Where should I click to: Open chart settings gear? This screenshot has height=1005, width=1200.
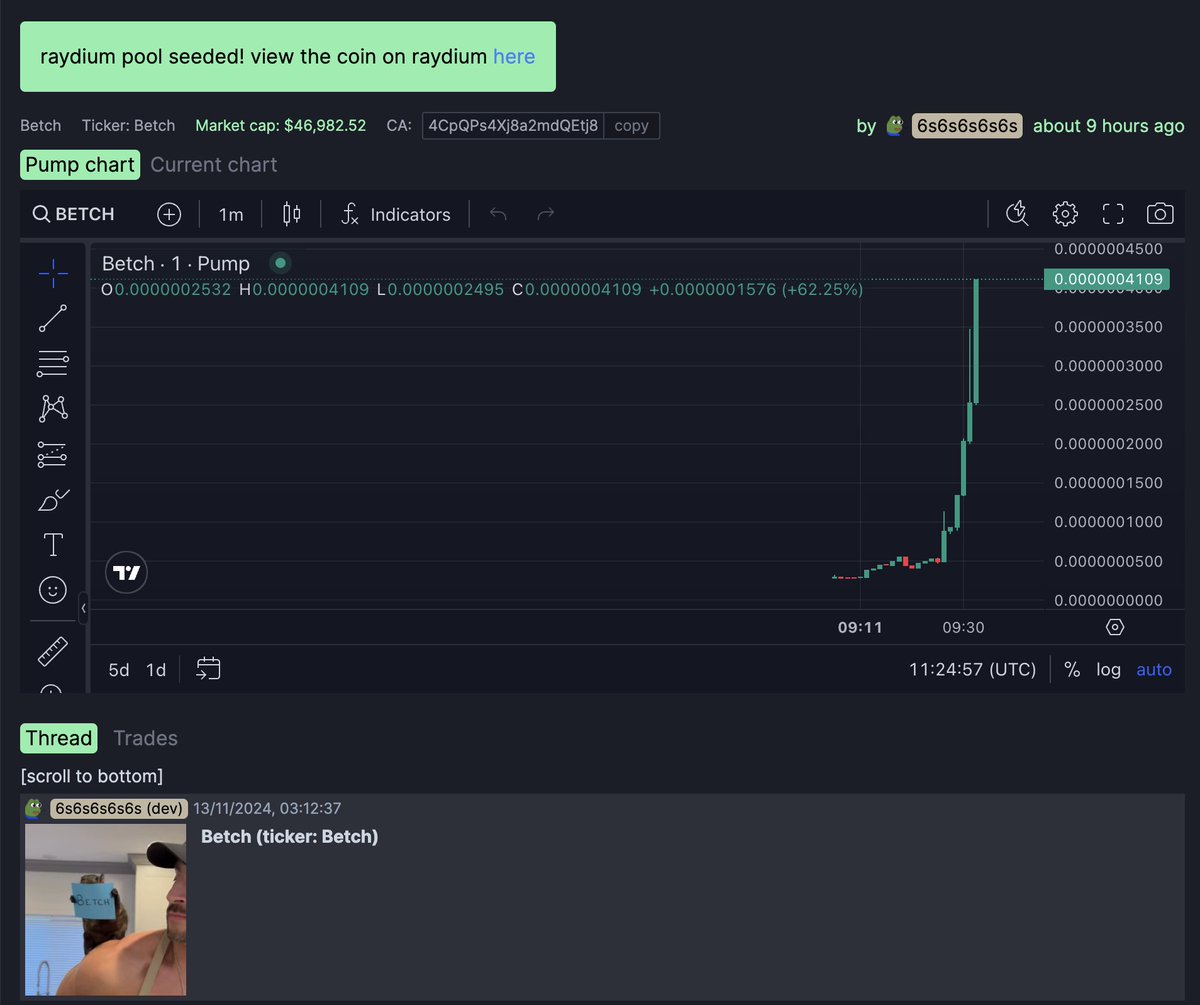[1065, 213]
